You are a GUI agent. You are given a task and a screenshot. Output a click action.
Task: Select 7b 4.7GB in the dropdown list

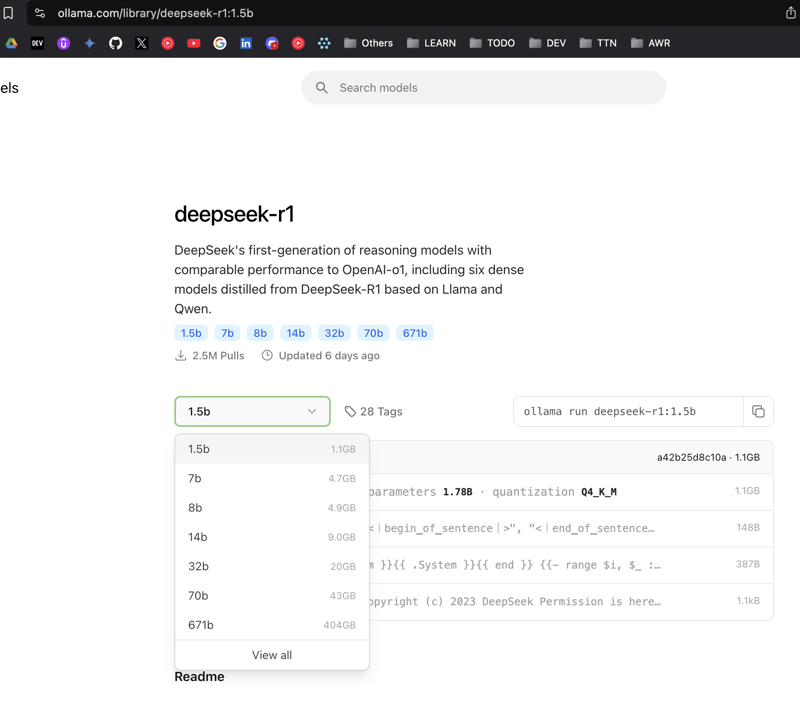pos(271,478)
